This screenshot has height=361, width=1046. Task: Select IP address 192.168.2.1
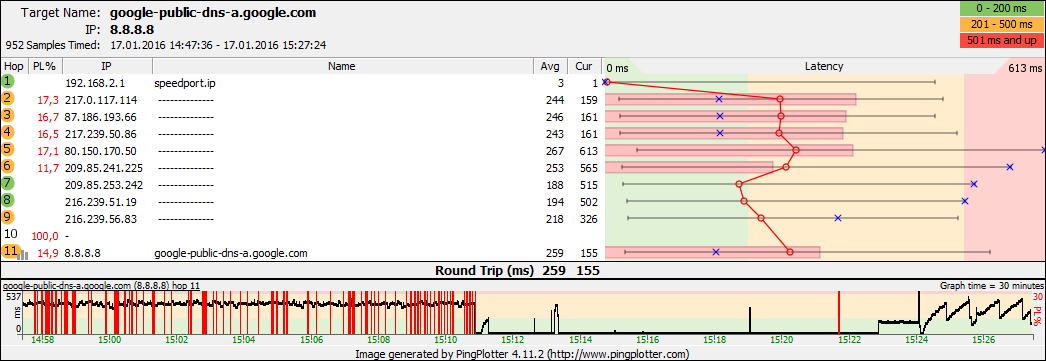95,83
